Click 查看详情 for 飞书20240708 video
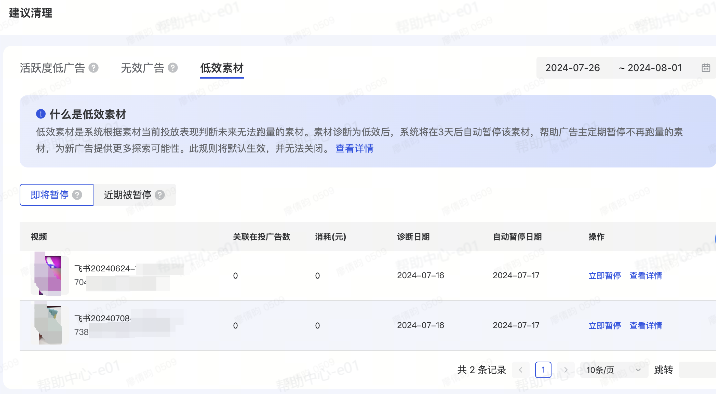This screenshot has height=394, width=716. tap(646, 326)
